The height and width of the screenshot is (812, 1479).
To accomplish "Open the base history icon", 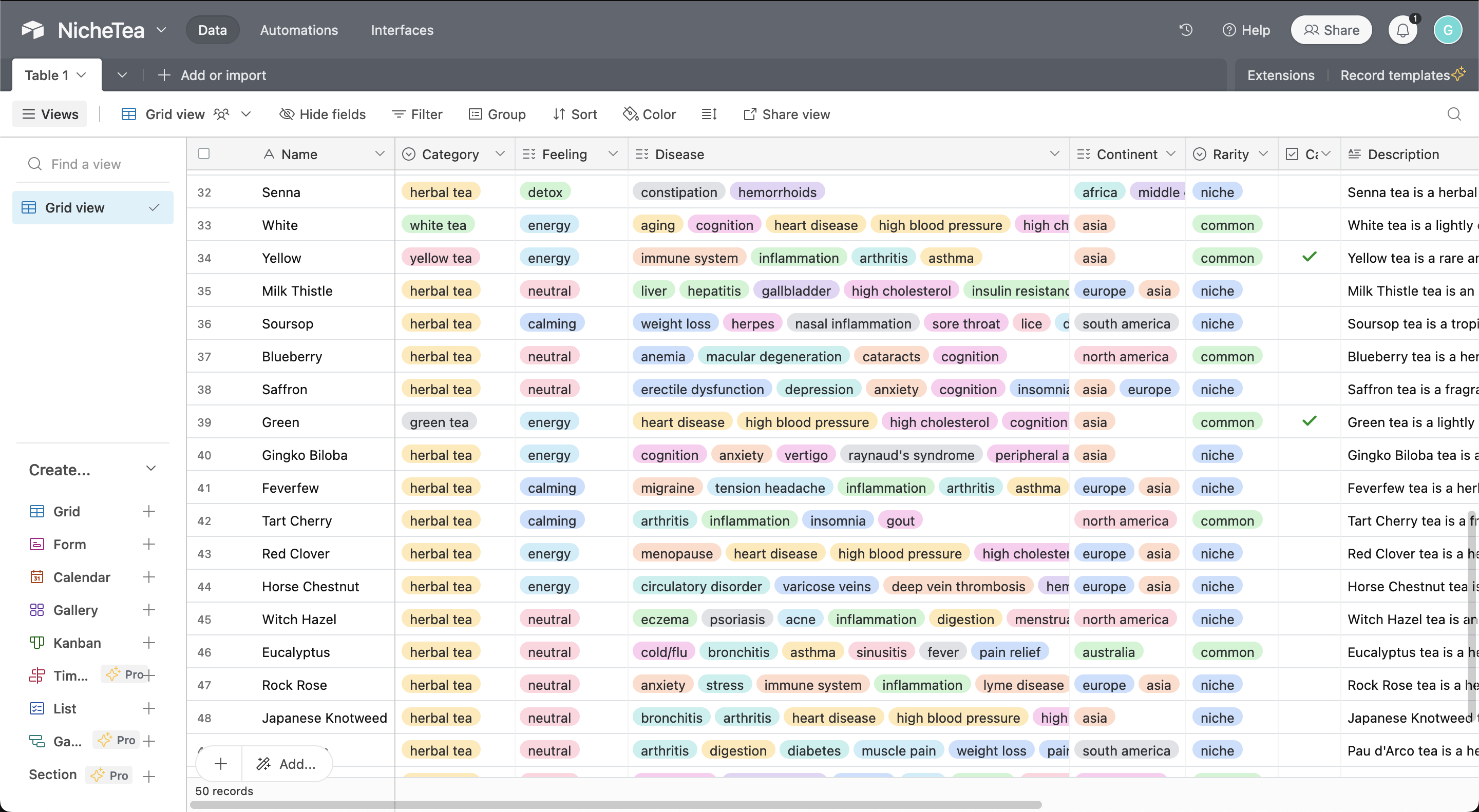I will point(1186,30).
